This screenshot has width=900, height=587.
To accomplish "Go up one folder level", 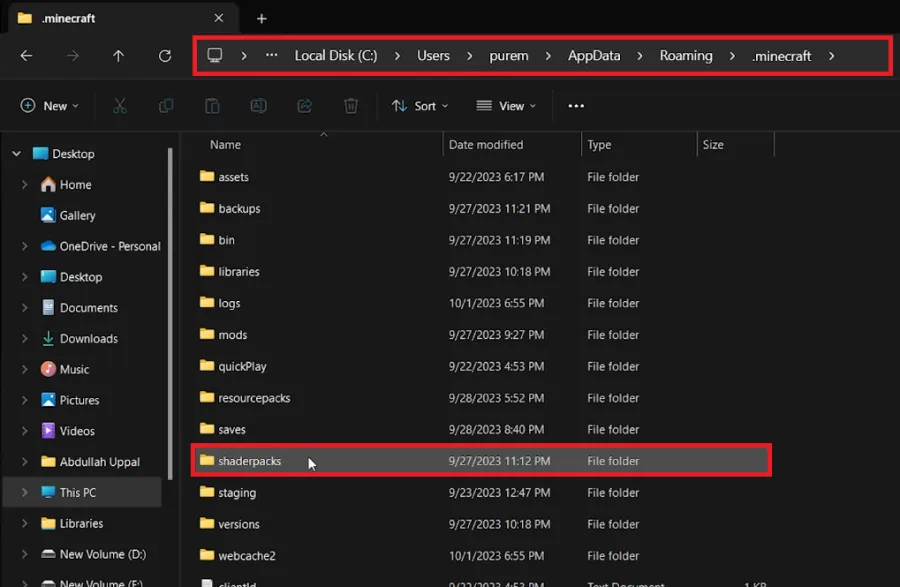I will (118, 56).
